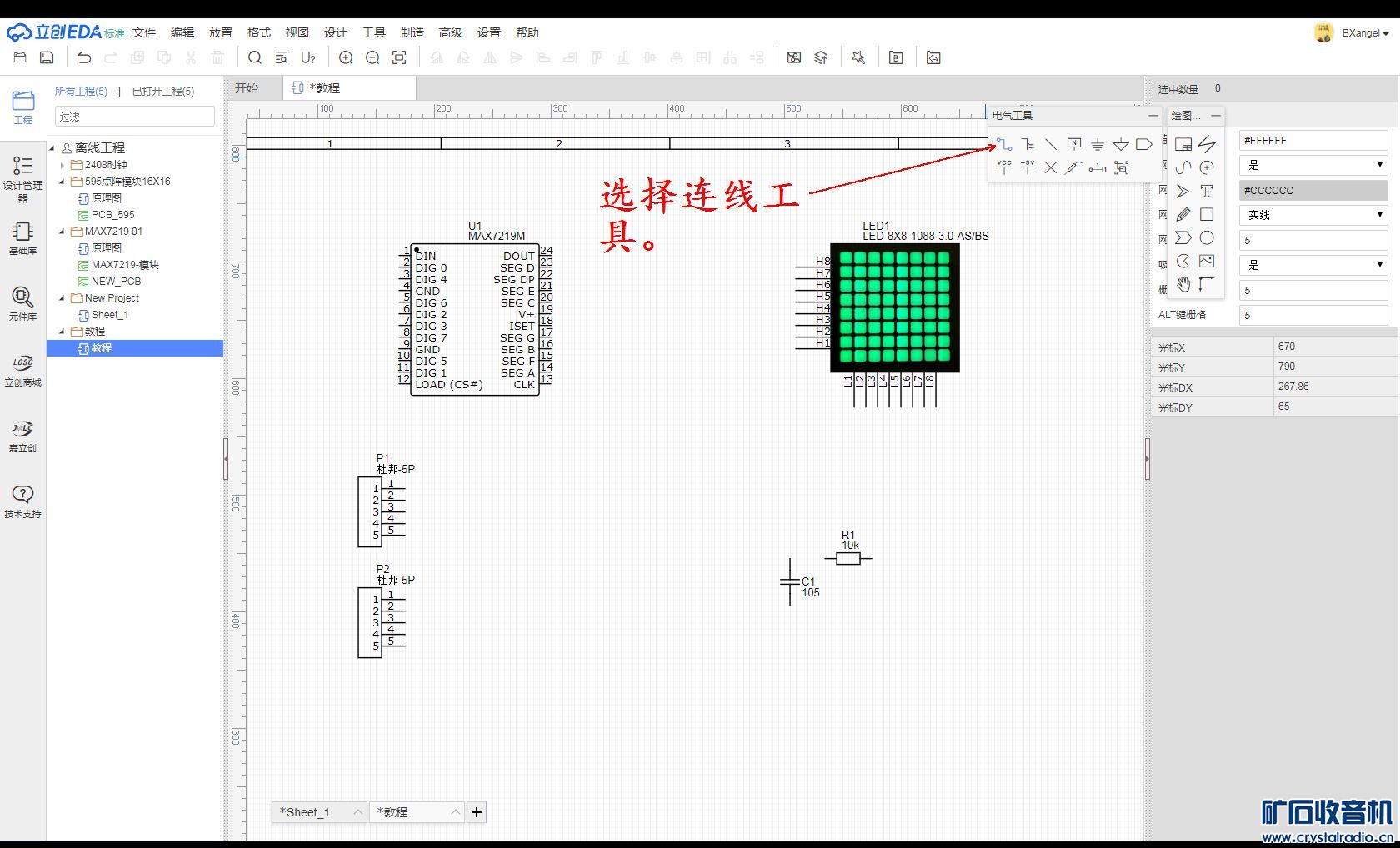Open 立创商城 in left sidebar

22,370
